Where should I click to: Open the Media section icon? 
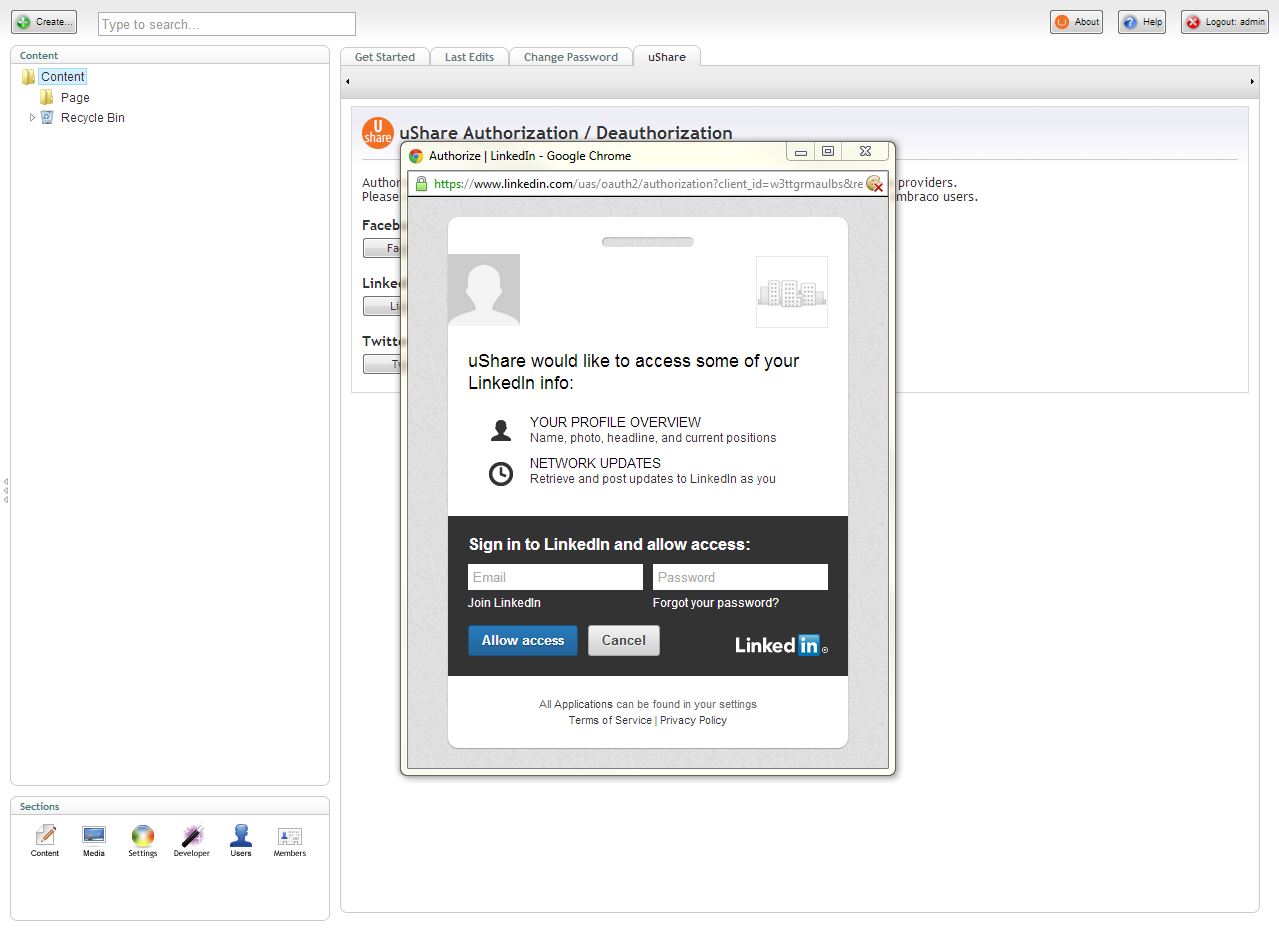[x=94, y=841]
